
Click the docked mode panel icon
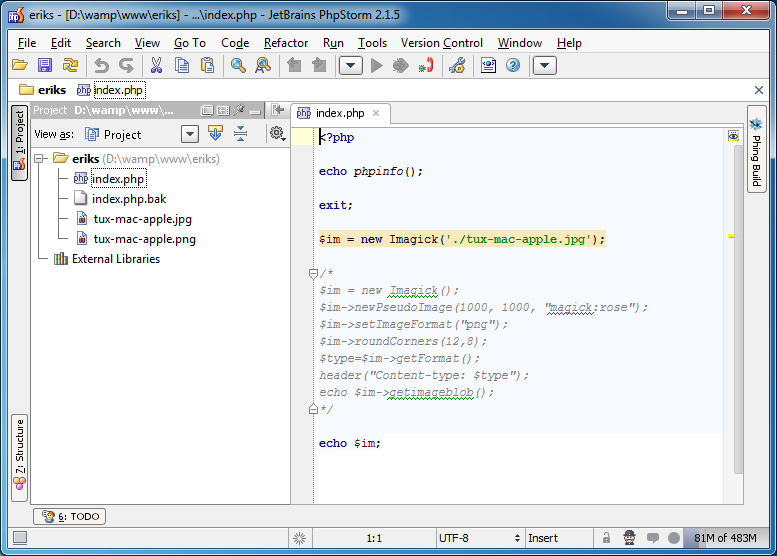coord(223,111)
